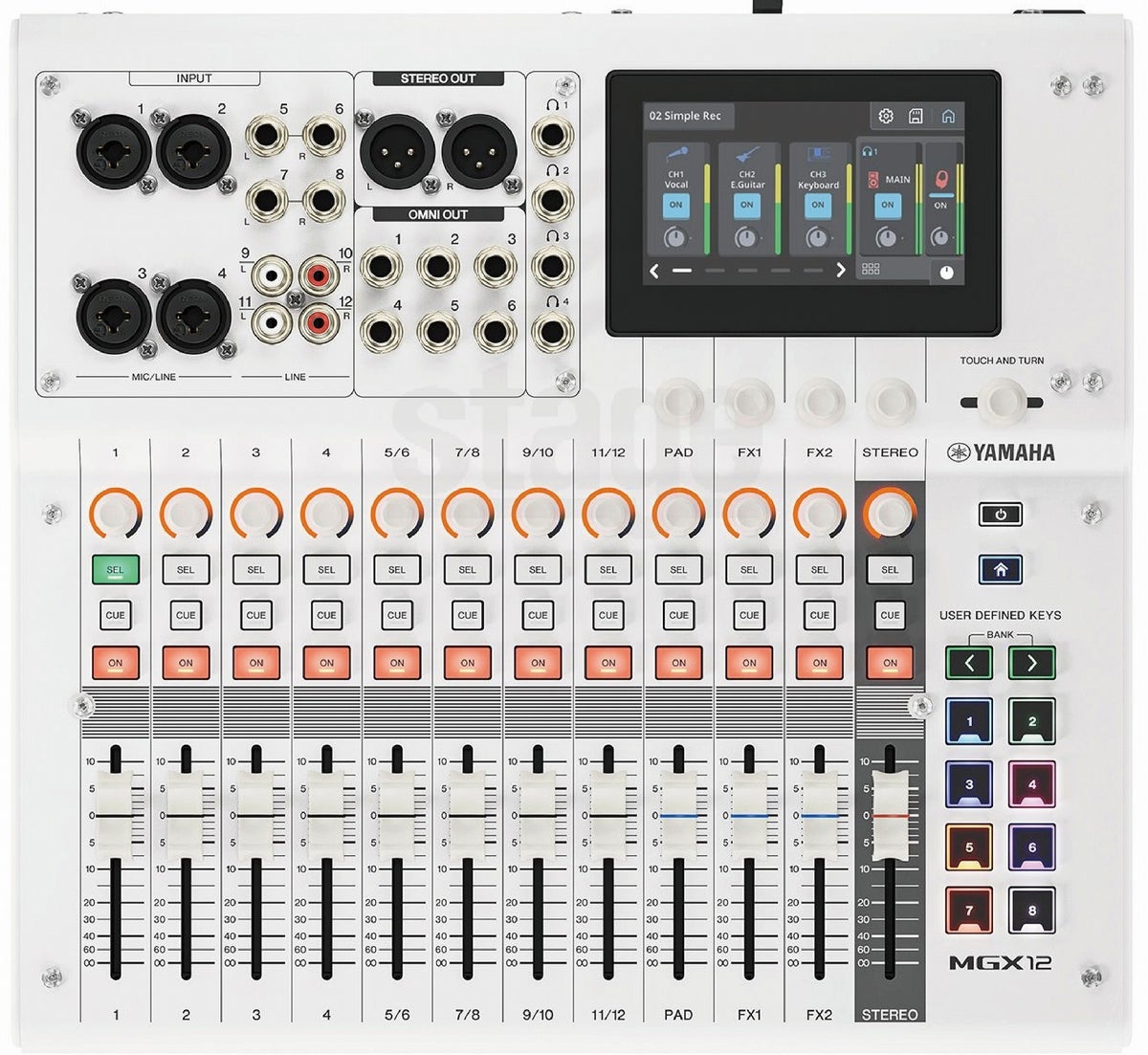Image resolution: width=1148 pixels, height=1055 pixels.
Task: Tap the home icon on the touchscreen
Action: (948, 116)
